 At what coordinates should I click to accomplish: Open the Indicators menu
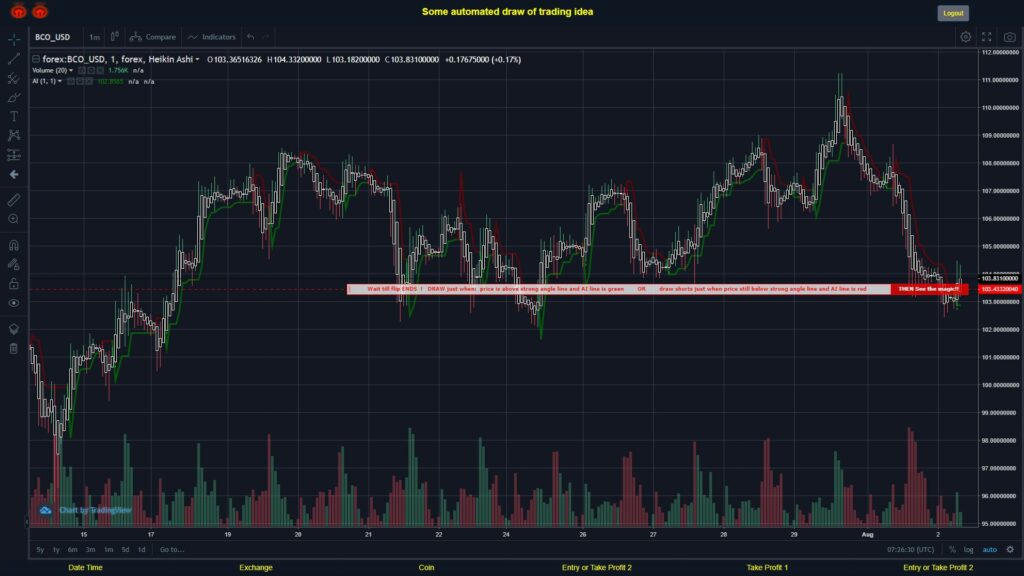[212, 37]
